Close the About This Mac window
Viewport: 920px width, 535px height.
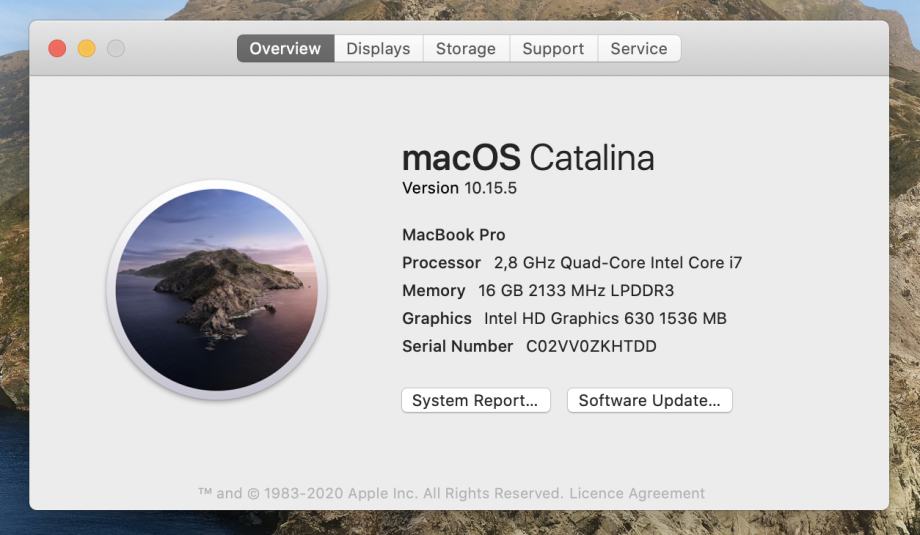[57, 48]
